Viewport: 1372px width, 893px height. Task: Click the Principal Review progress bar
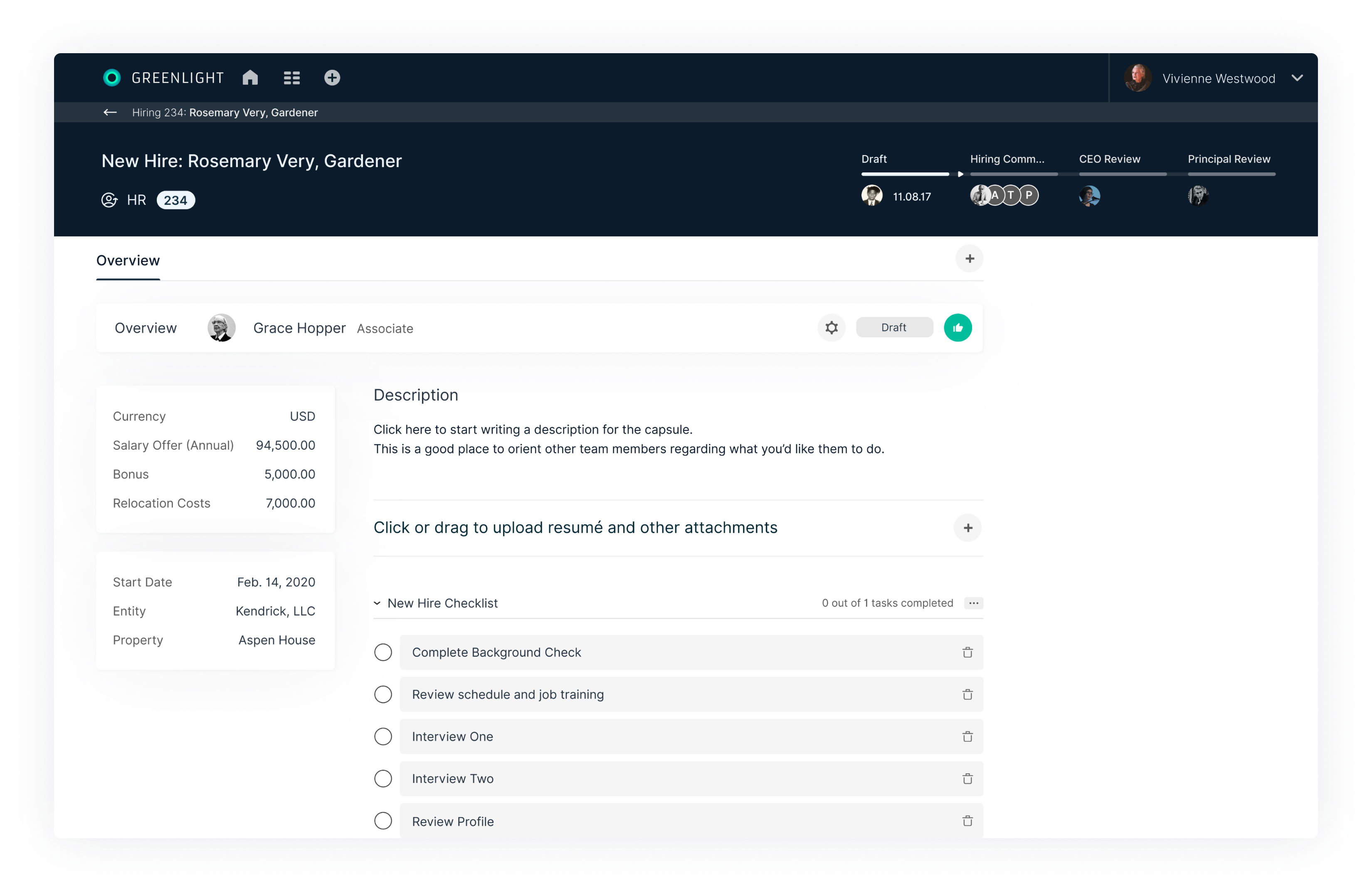pos(1231,174)
